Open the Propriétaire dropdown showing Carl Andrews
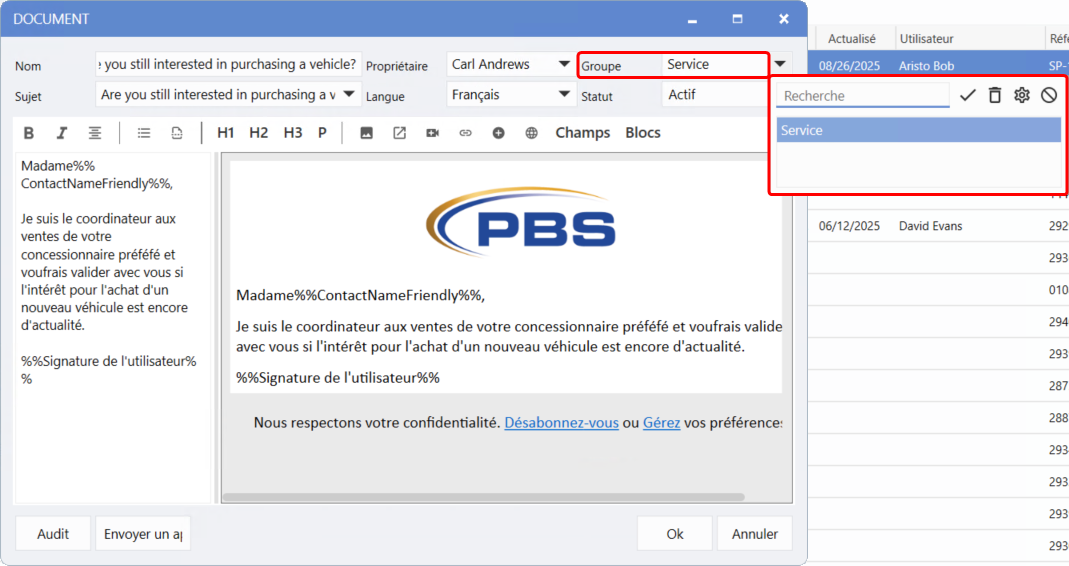 (x=564, y=65)
